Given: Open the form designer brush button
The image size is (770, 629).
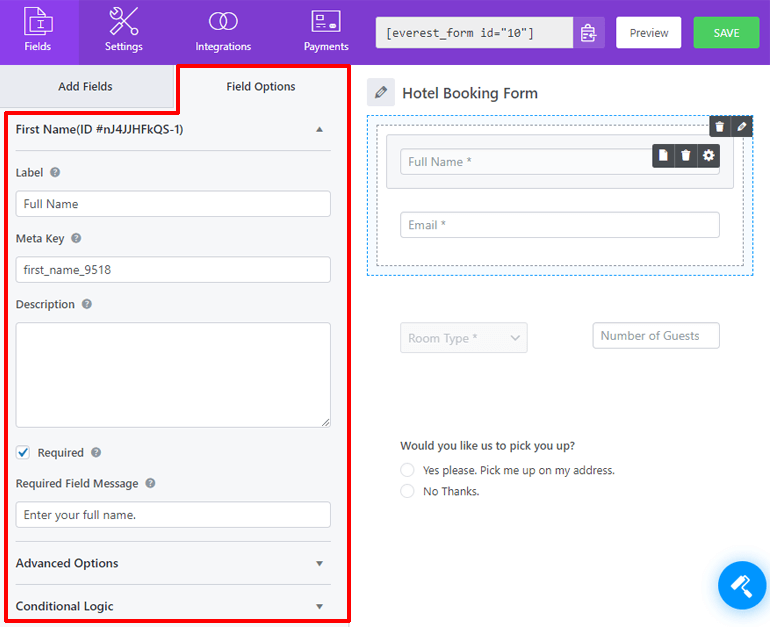Looking at the screenshot, I should click(x=742, y=585).
